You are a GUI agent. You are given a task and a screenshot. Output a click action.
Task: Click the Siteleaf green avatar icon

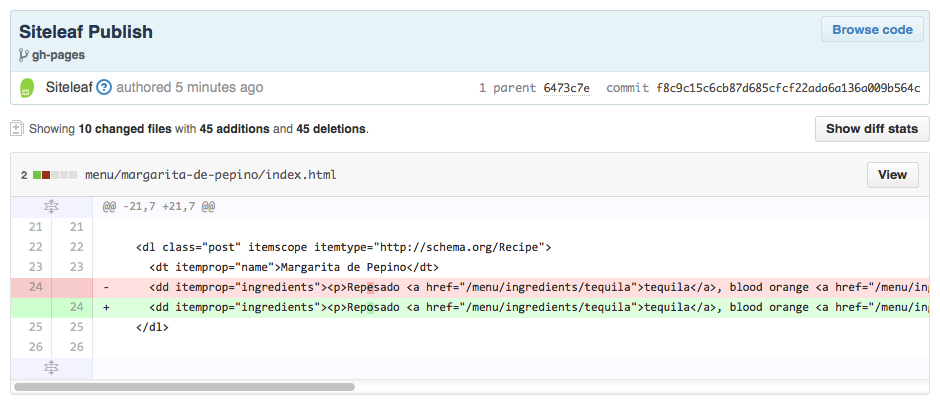click(x=27, y=88)
